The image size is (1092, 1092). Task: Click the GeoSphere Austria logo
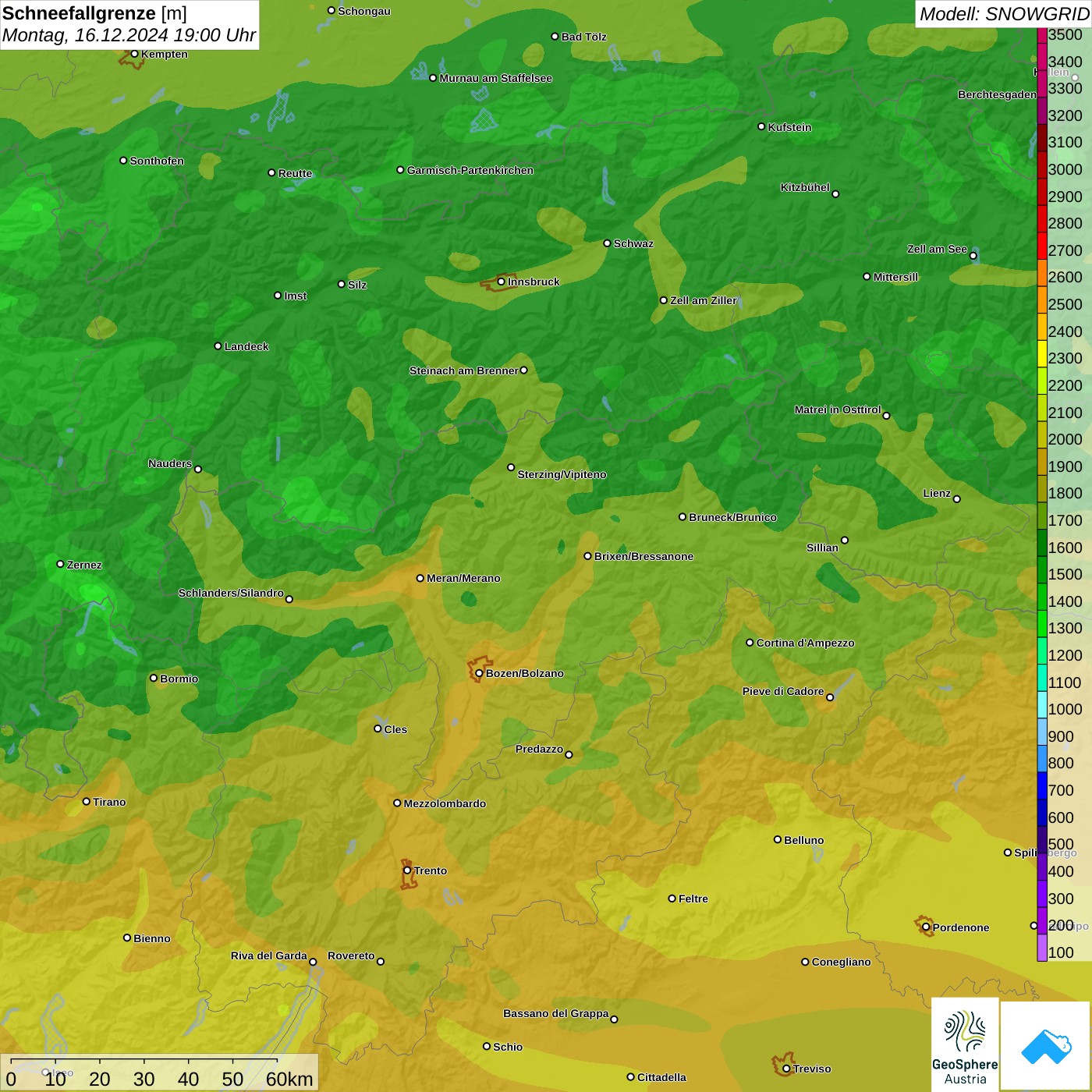pos(965,1044)
